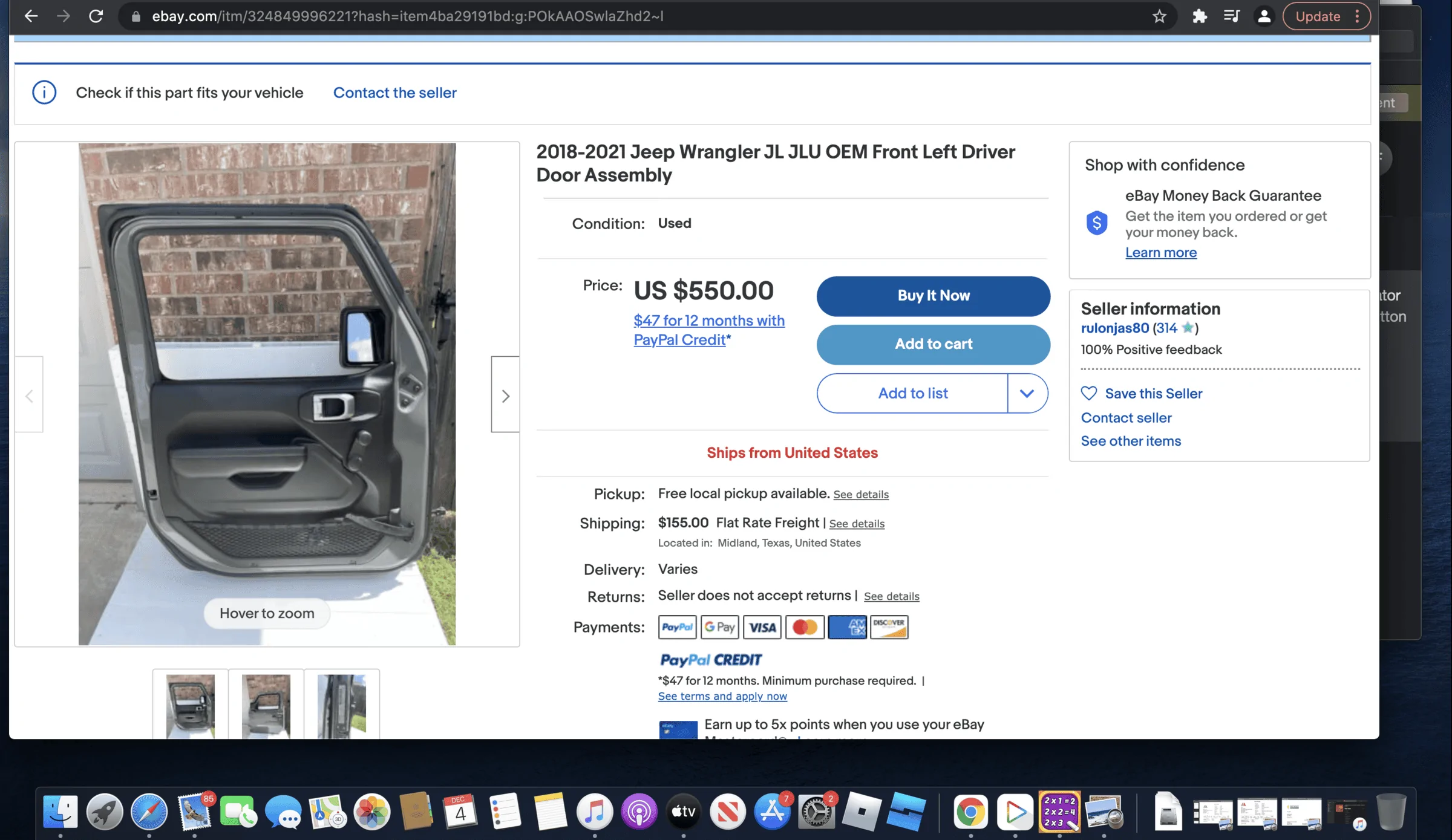Open See details for the returns policy
The width and height of the screenshot is (1452, 840).
click(x=891, y=596)
